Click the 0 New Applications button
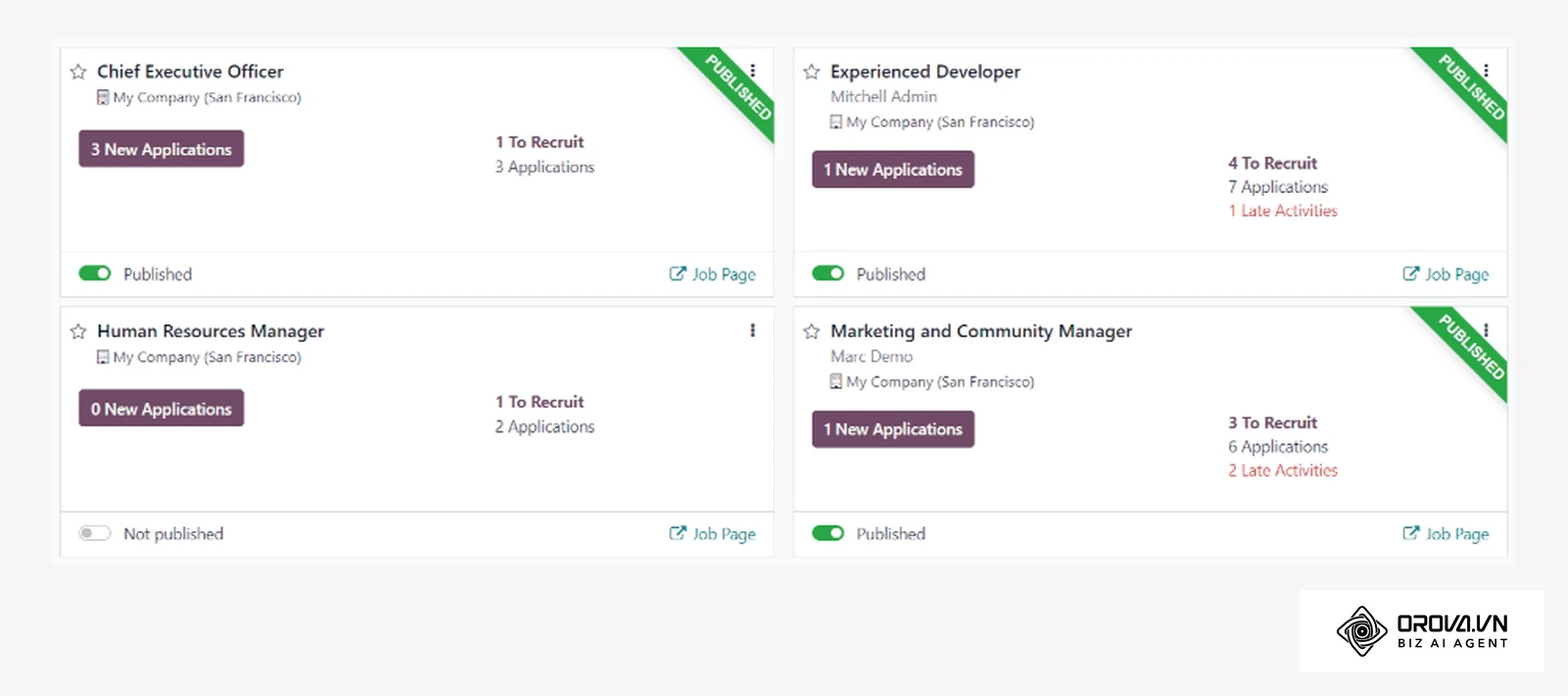This screenshot has width=1568, height=696. point(162,409)
